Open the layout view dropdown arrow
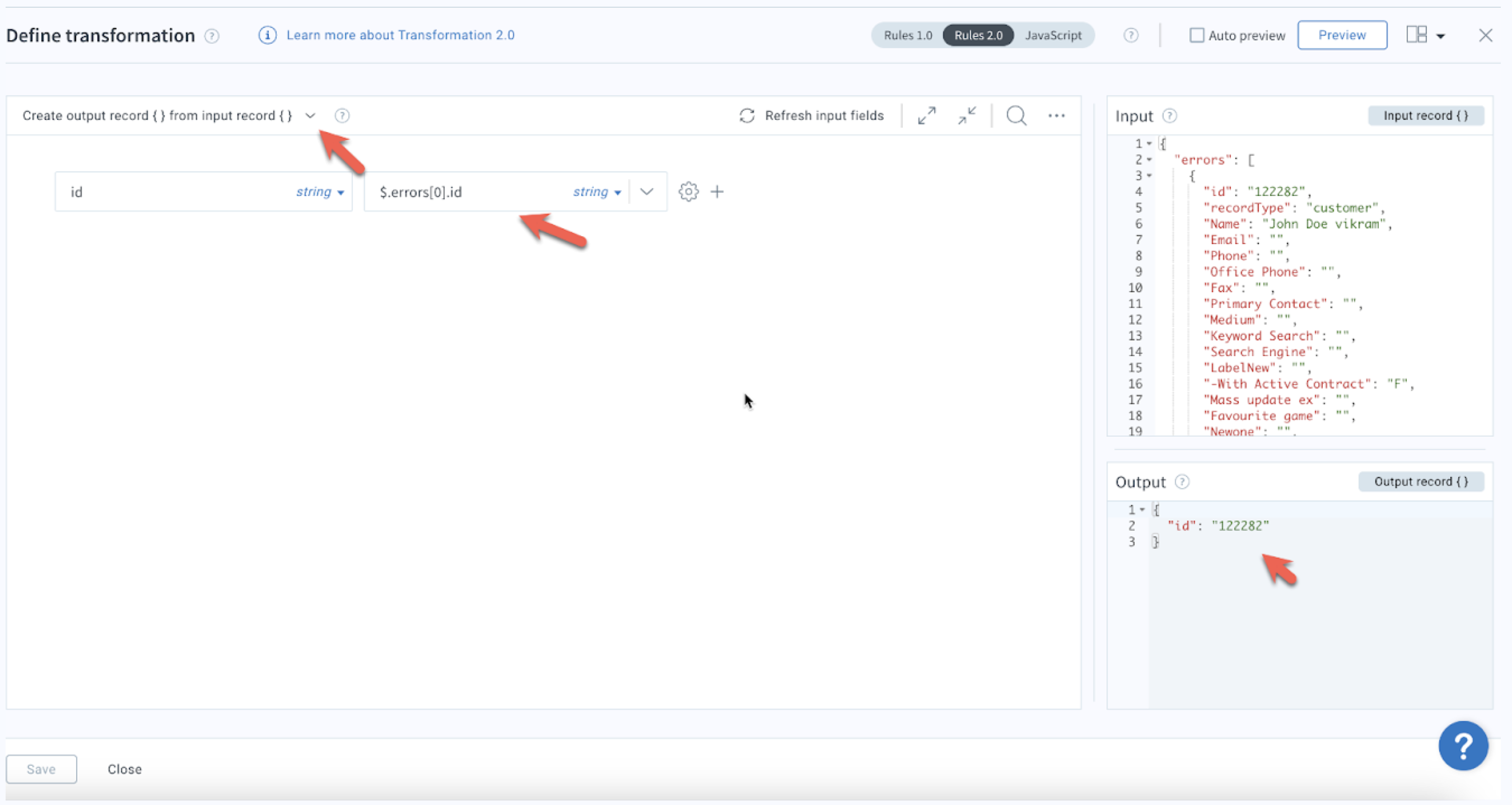The width and height of the screenshot is (1512, 805). 1439,35
